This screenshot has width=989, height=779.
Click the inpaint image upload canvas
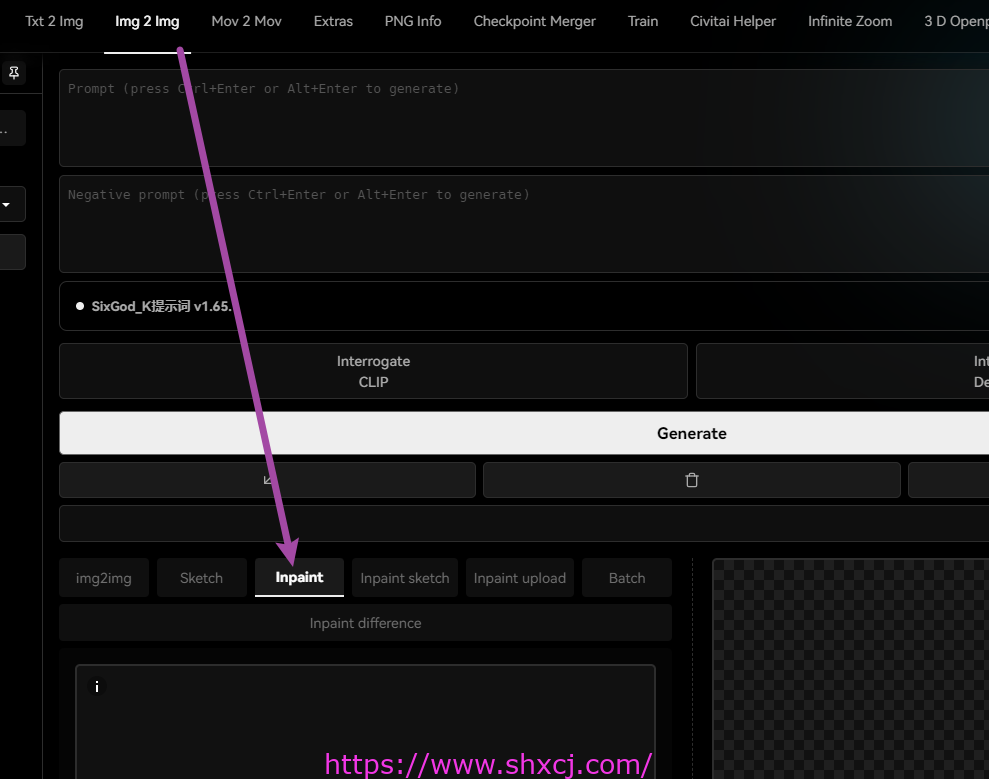[x=365, y=722]
